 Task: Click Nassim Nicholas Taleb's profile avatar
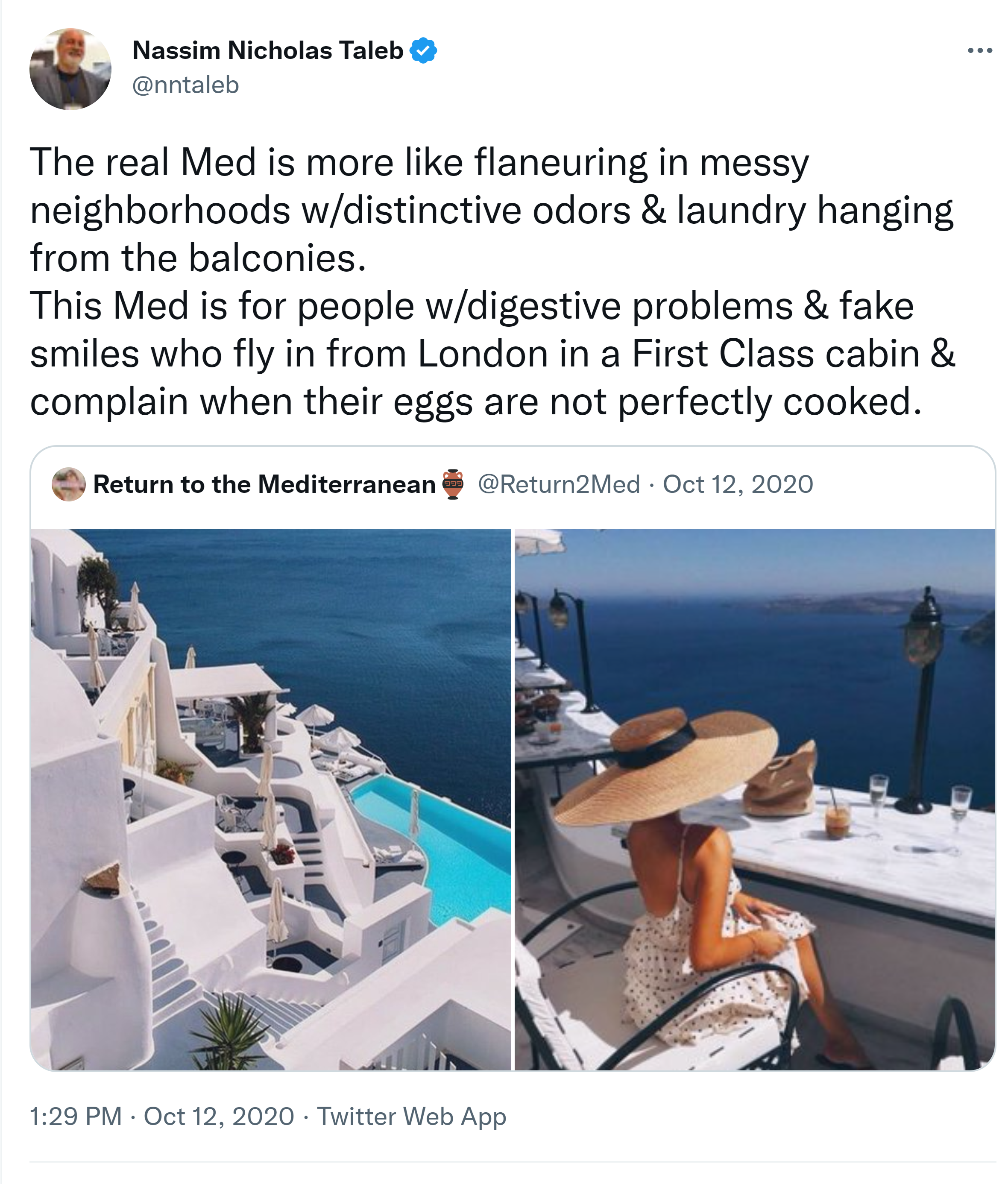click(70, 69)
